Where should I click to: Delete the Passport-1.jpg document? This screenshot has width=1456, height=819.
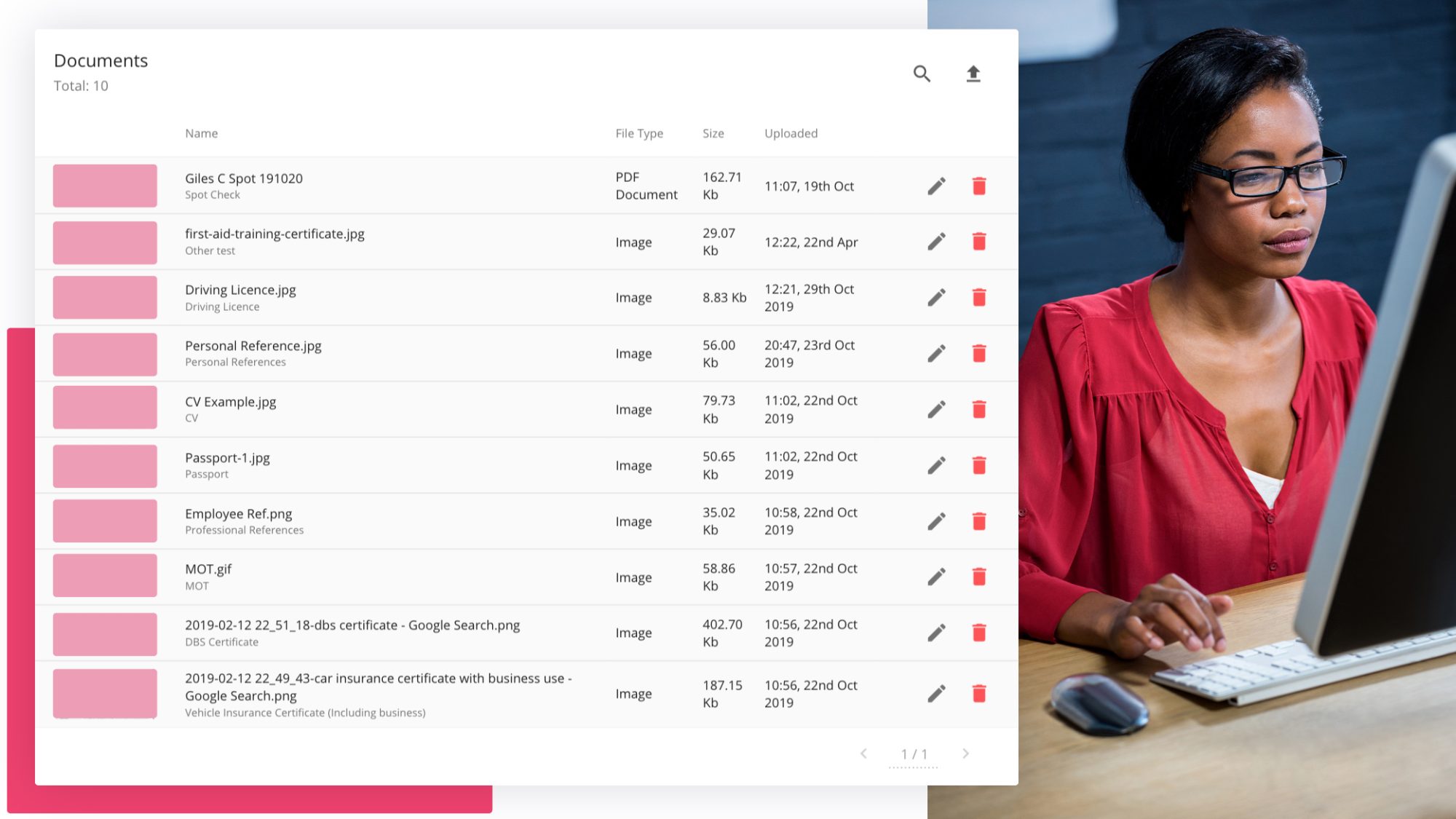point(979,466)
